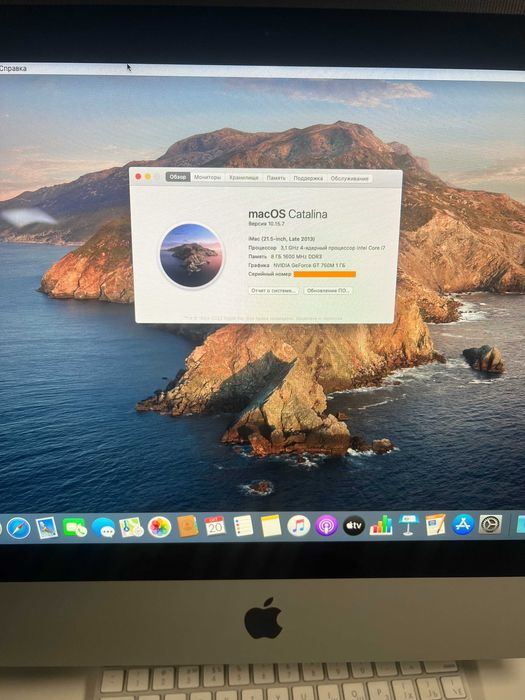Image resolution: width=525 pixels, height=700 pixels.
Task: Open the Обслуживание tab
Action: pyautogui.click(x=350, y=179)
